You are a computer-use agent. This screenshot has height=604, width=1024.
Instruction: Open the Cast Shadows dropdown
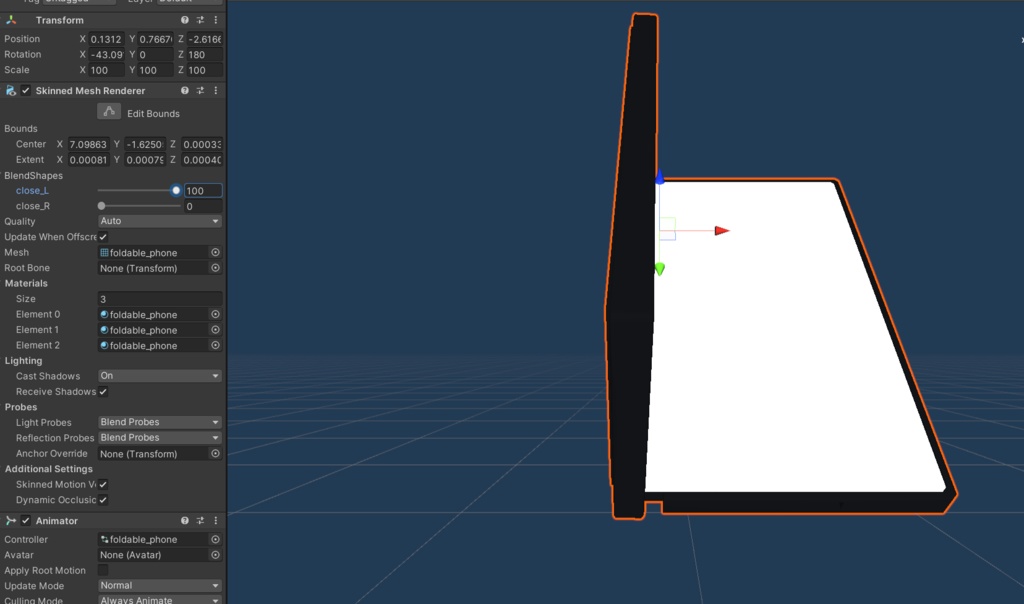158,375
